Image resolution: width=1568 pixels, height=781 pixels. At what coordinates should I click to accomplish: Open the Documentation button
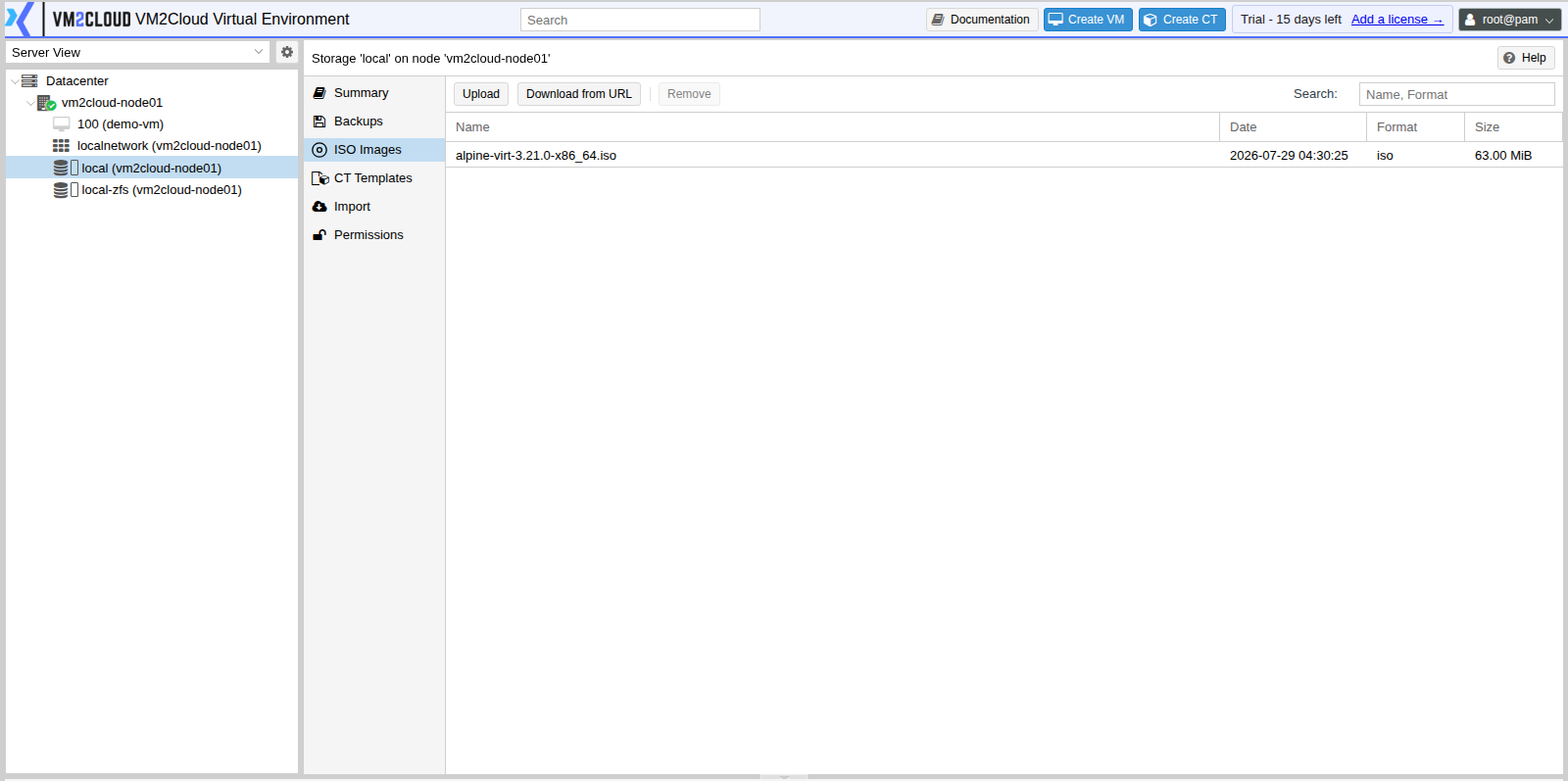click(x=982, y=20)
